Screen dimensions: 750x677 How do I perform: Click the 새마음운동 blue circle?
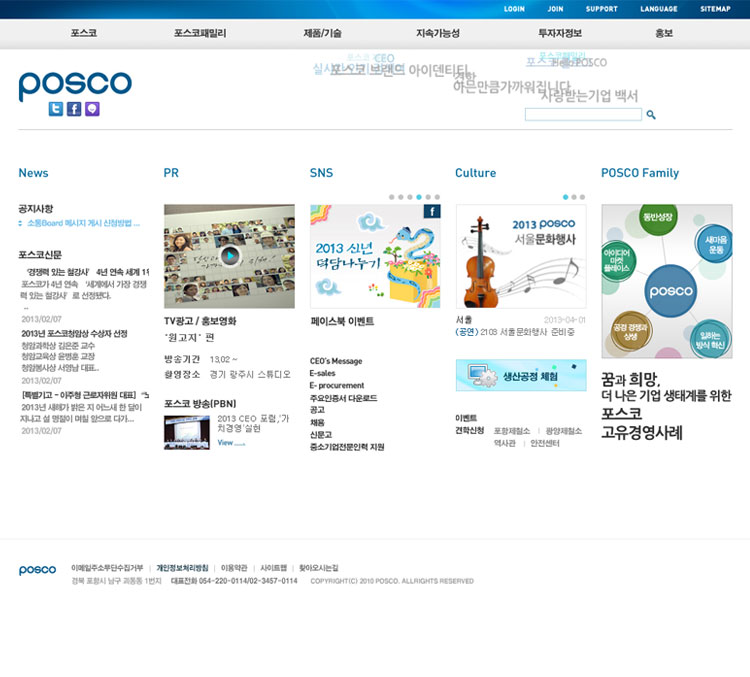click(714, 244)
